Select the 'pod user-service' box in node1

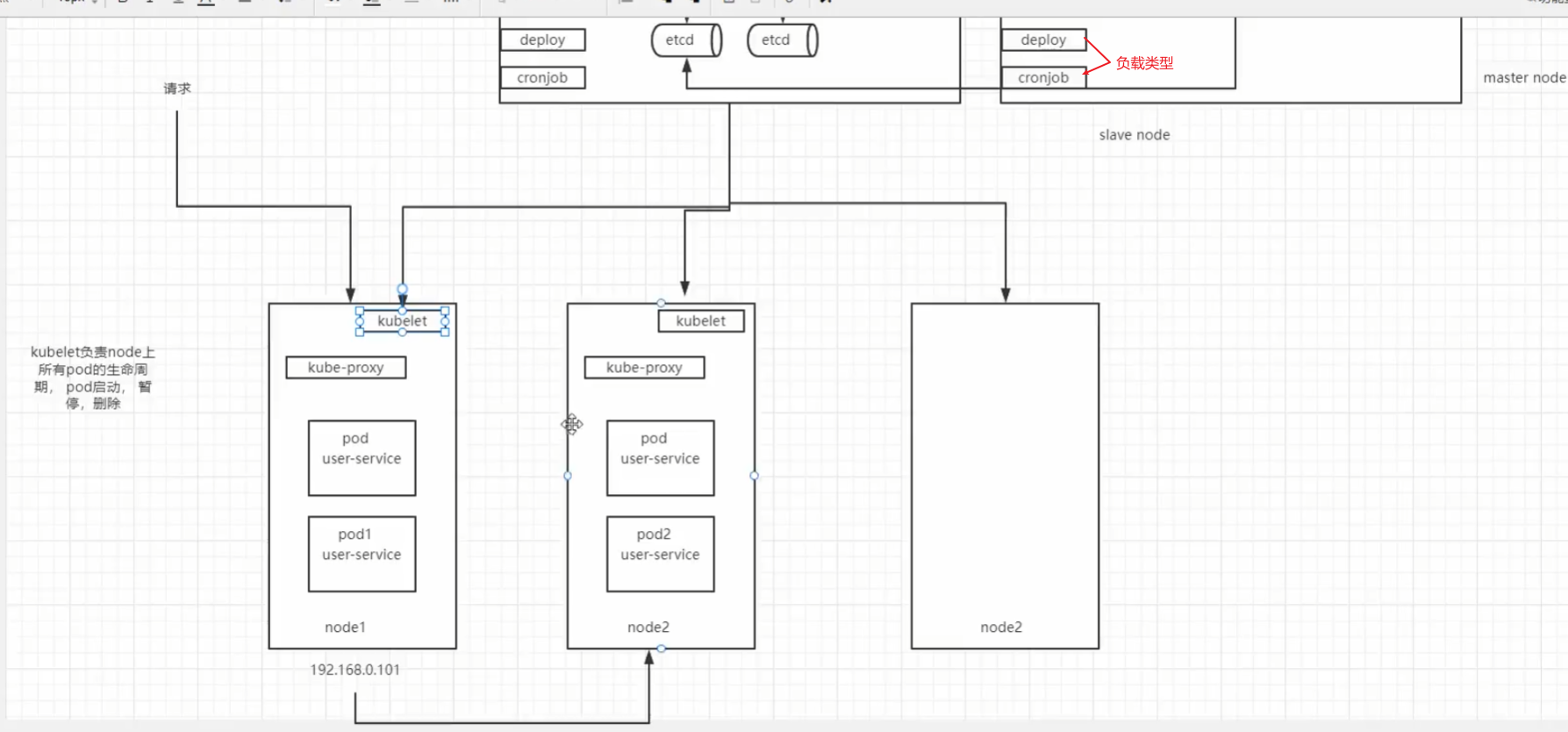tap(362, 458)
